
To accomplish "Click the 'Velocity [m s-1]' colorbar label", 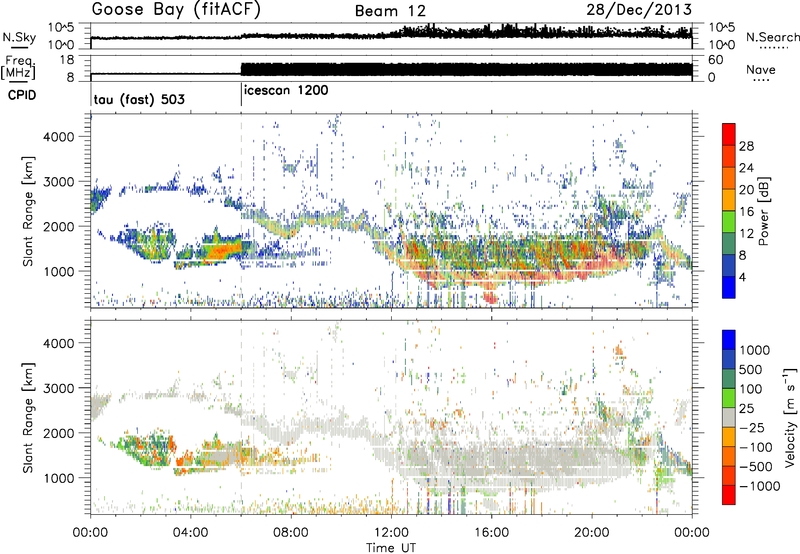I will point(790,417).
